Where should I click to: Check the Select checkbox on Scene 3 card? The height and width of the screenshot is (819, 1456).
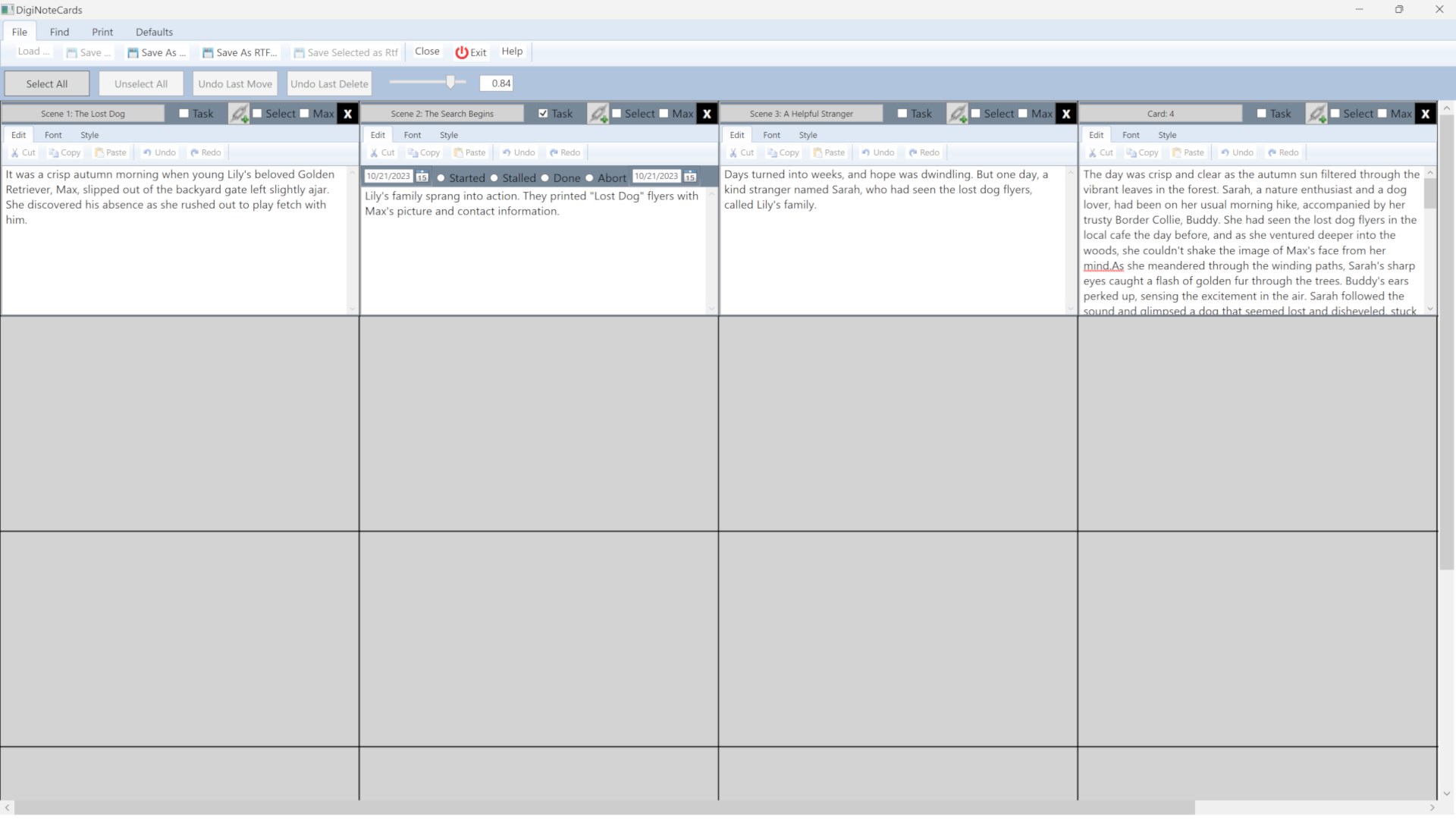pos(976,113)
